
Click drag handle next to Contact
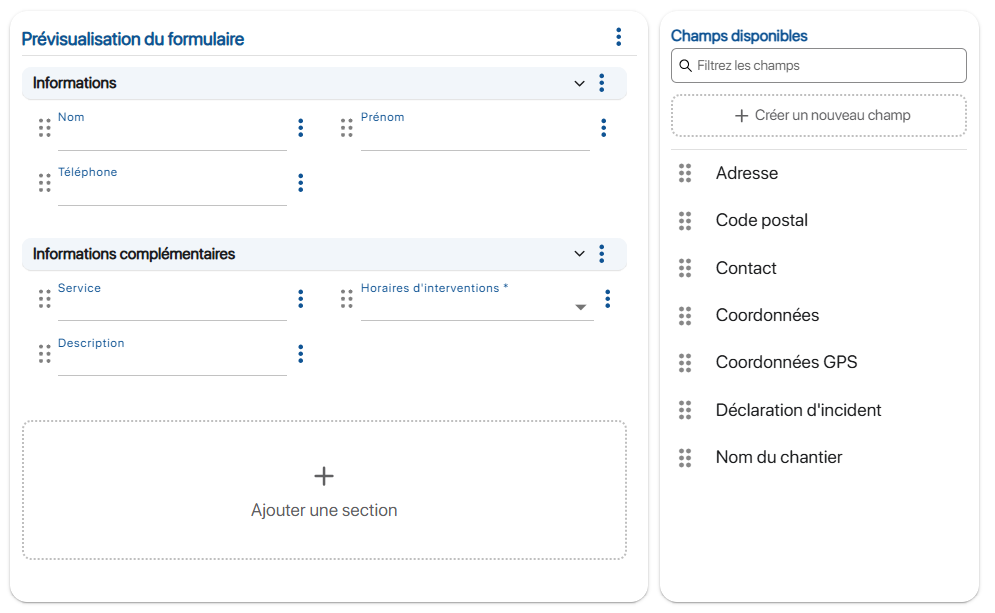pos(685,268)
